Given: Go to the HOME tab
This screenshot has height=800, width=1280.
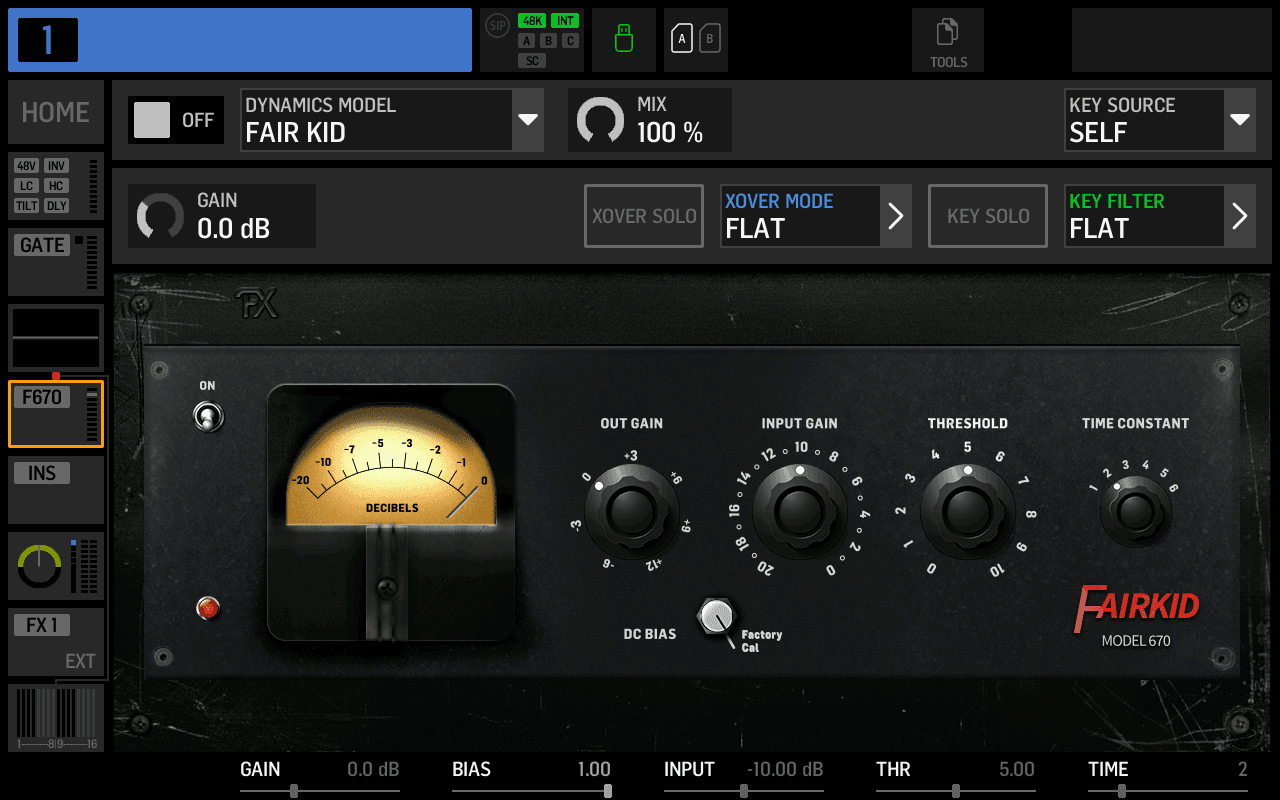Looking at the screenshot, I should (56, 112).
